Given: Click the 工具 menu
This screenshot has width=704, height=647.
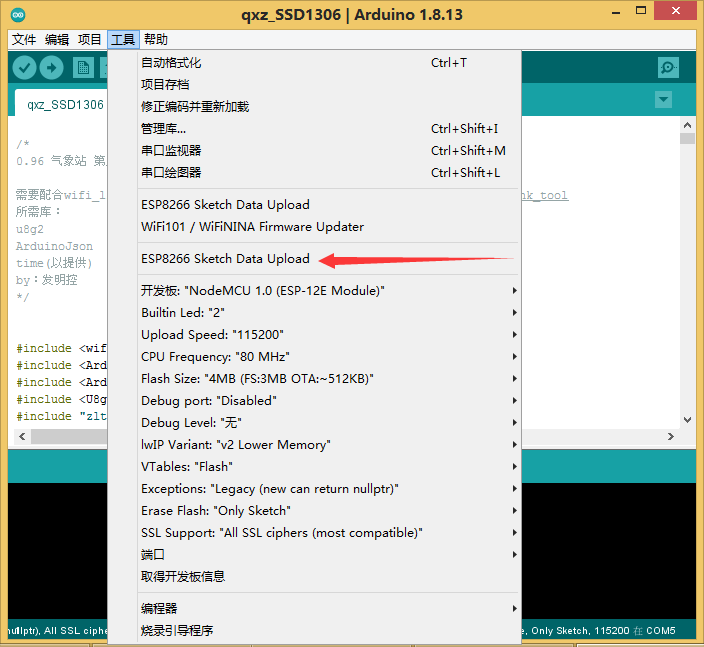Looking at the screenshot, I should click(123, 40).
